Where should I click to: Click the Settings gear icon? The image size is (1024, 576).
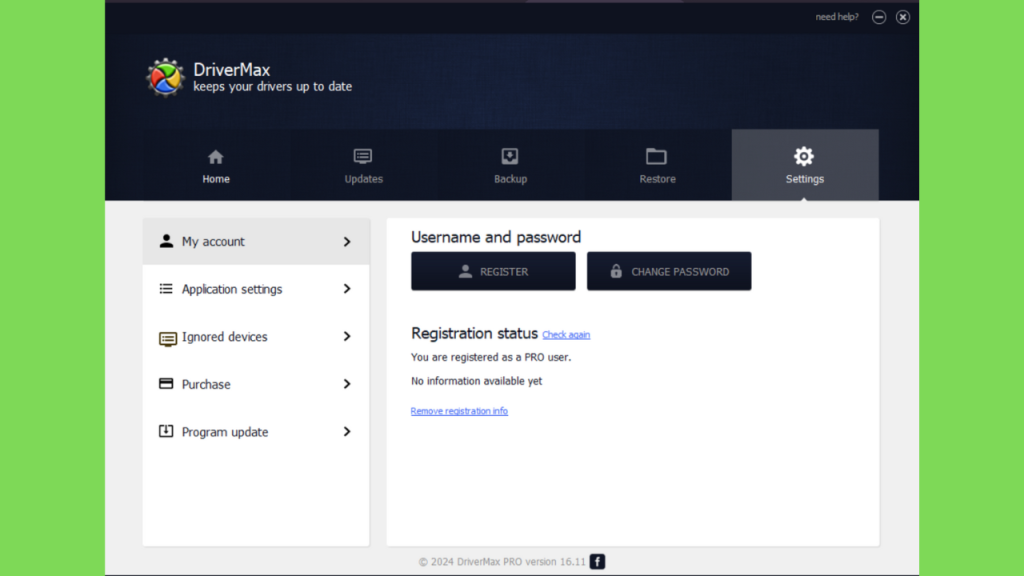coord(804,156)
